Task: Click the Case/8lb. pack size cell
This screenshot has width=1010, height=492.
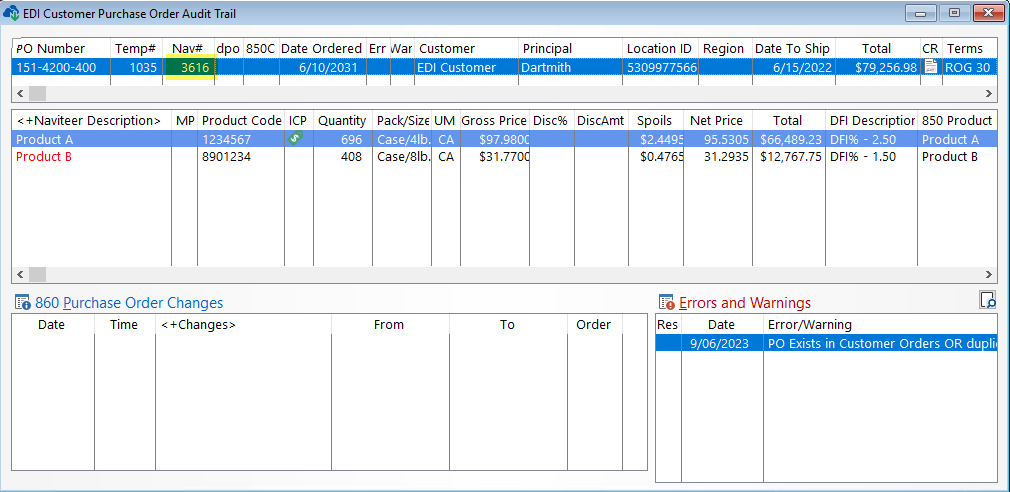Action: pos(403,156)
